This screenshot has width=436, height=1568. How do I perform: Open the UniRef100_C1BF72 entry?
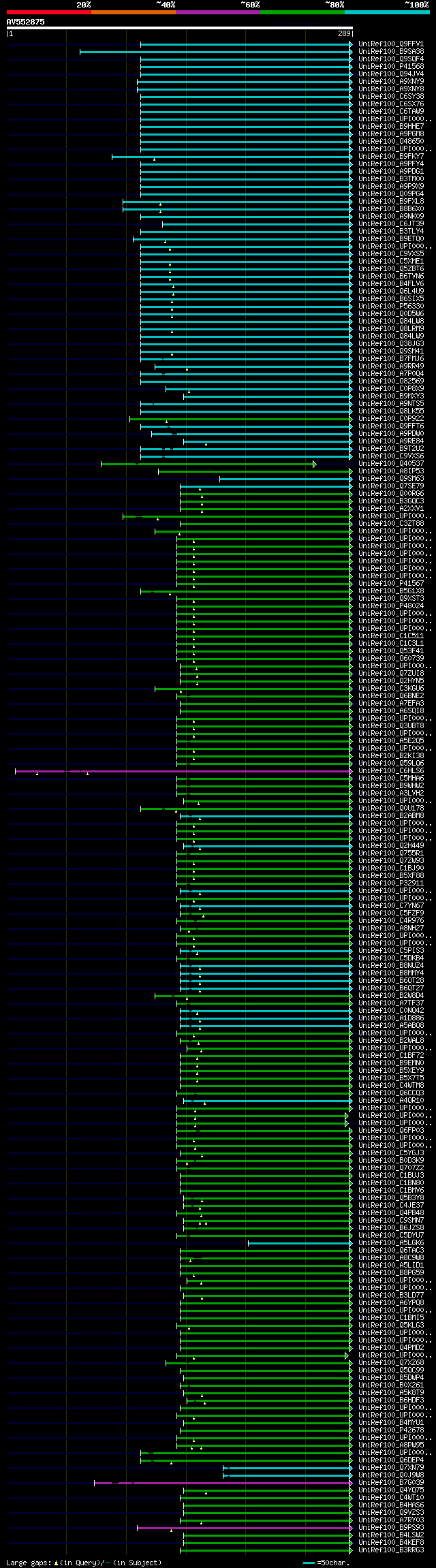point(391,1056)
